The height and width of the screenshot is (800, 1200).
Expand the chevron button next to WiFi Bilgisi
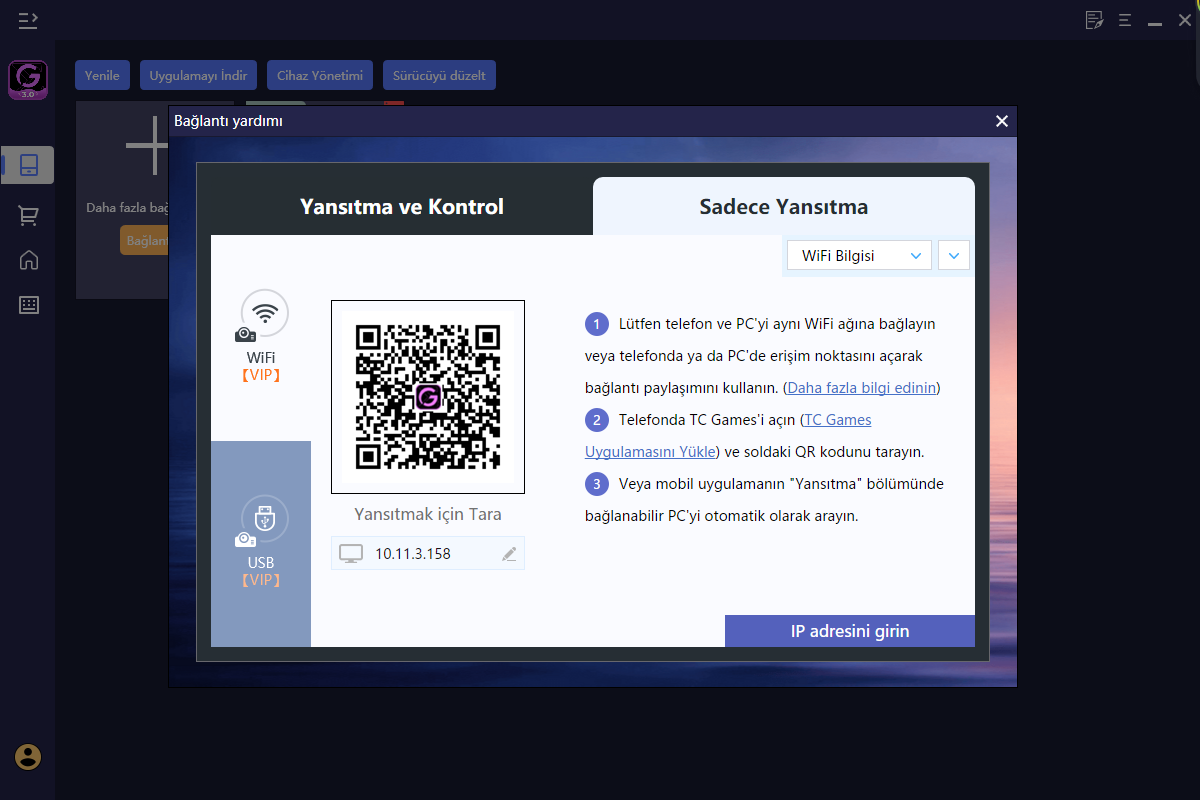[x=954, y=256]
